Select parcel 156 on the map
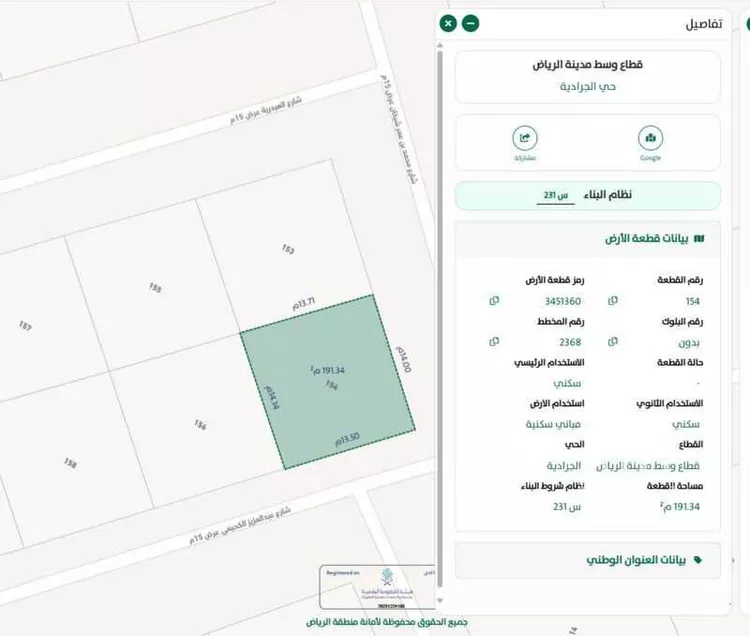Image resolution: width=750 pixels, height=636 pixels. (200, 425)
